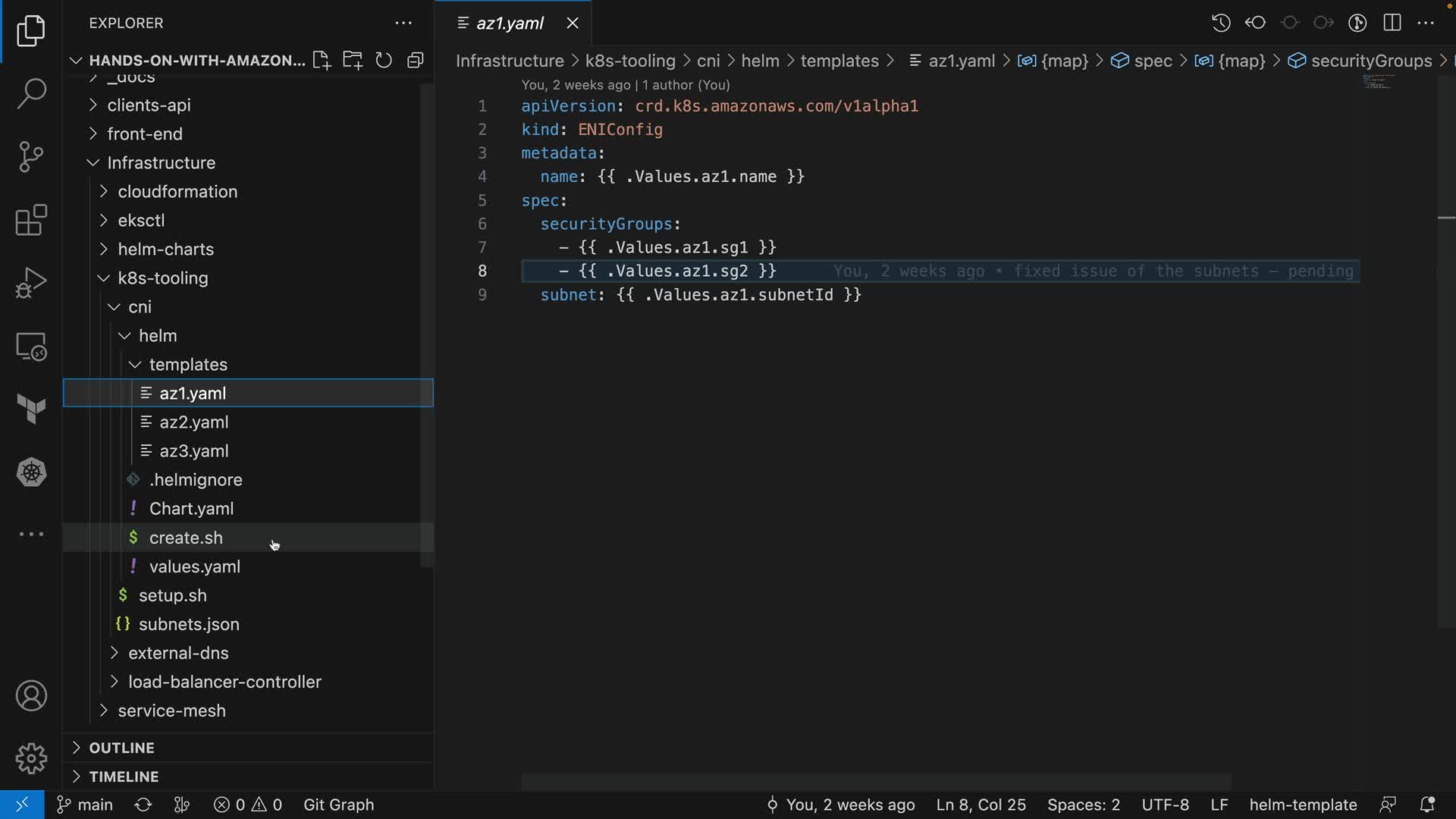Expand the OUTLINE section
This screenshot has width=1456, height=819.
pos(121,748)
